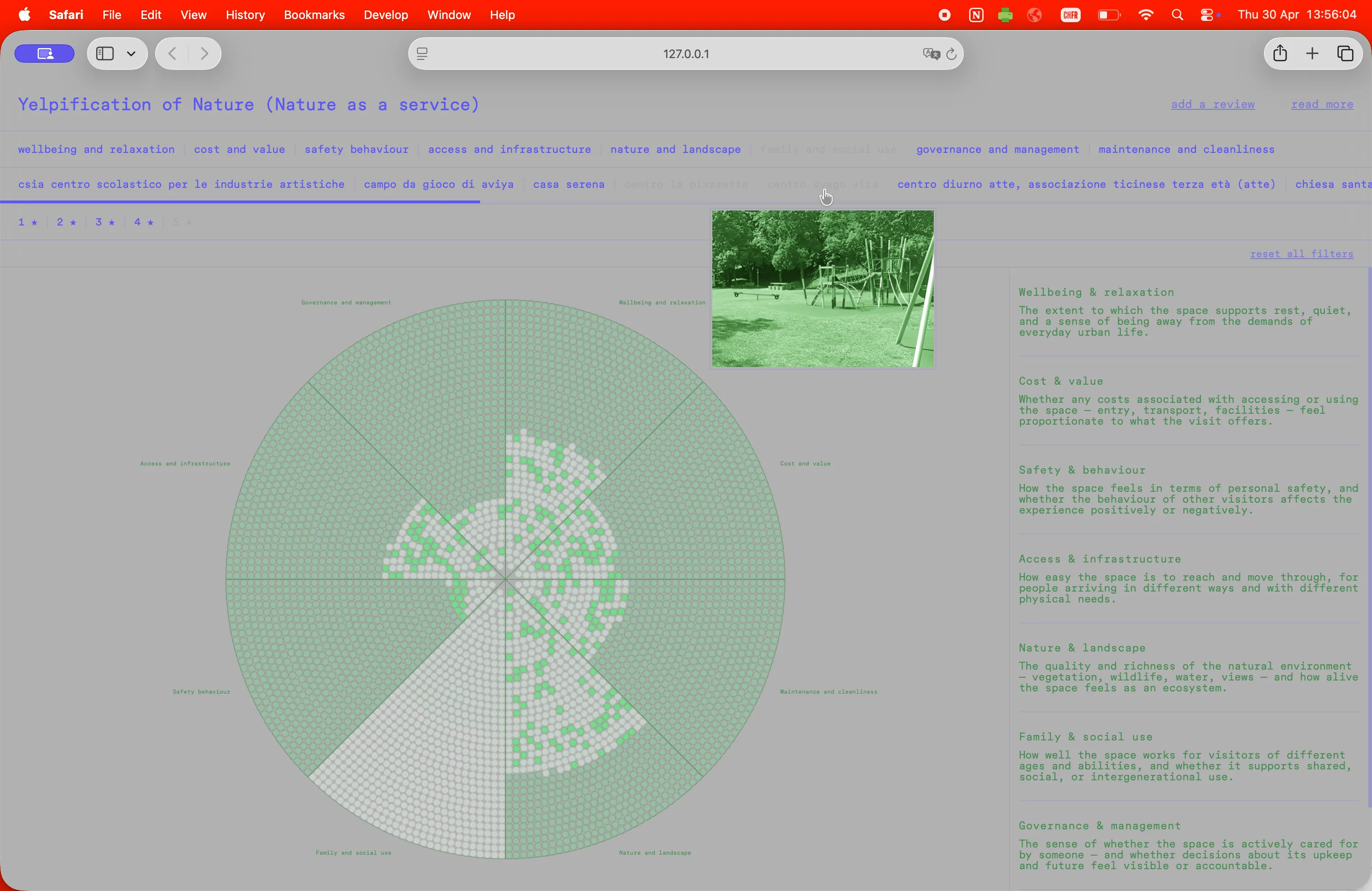This screenshot has height=891, width=1372.
Task: Open the Wi-Fi menu
Action: click(1146, 15)
